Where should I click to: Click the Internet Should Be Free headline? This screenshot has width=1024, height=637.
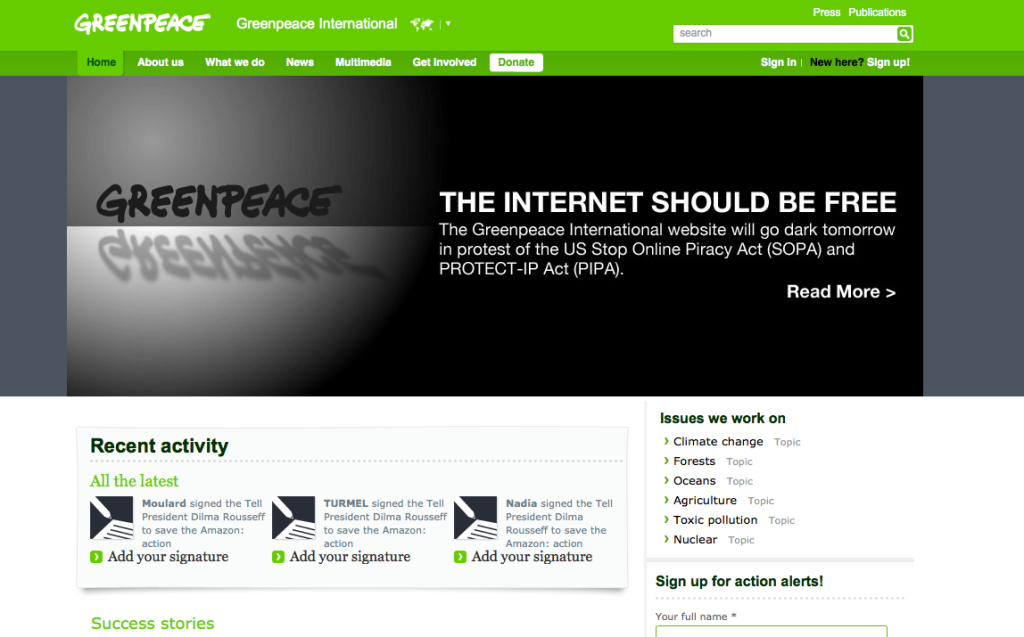coord(667,203)
